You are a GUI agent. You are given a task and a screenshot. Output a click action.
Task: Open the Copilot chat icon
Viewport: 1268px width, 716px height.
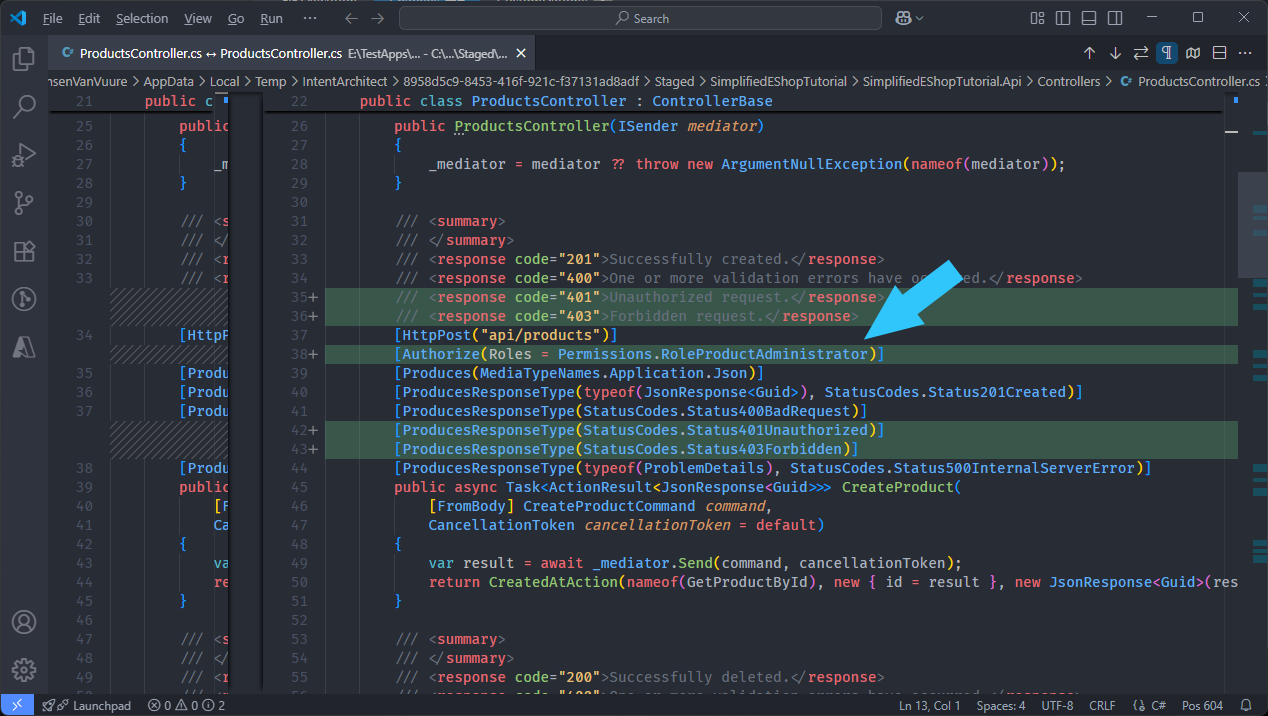coord(903,18)
